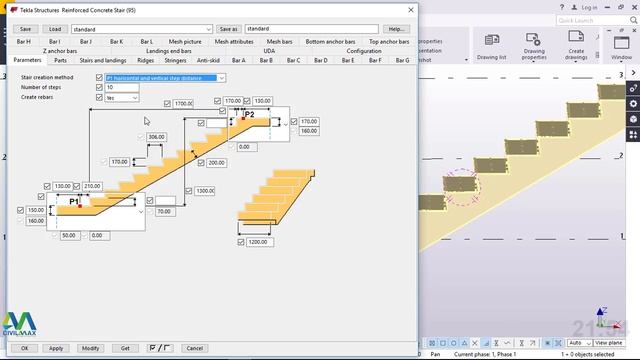Image resolution: width=640 pixels, height=360 pixels.
Task: Toggle the square snap switch icon
Action: tap(442, 343)
